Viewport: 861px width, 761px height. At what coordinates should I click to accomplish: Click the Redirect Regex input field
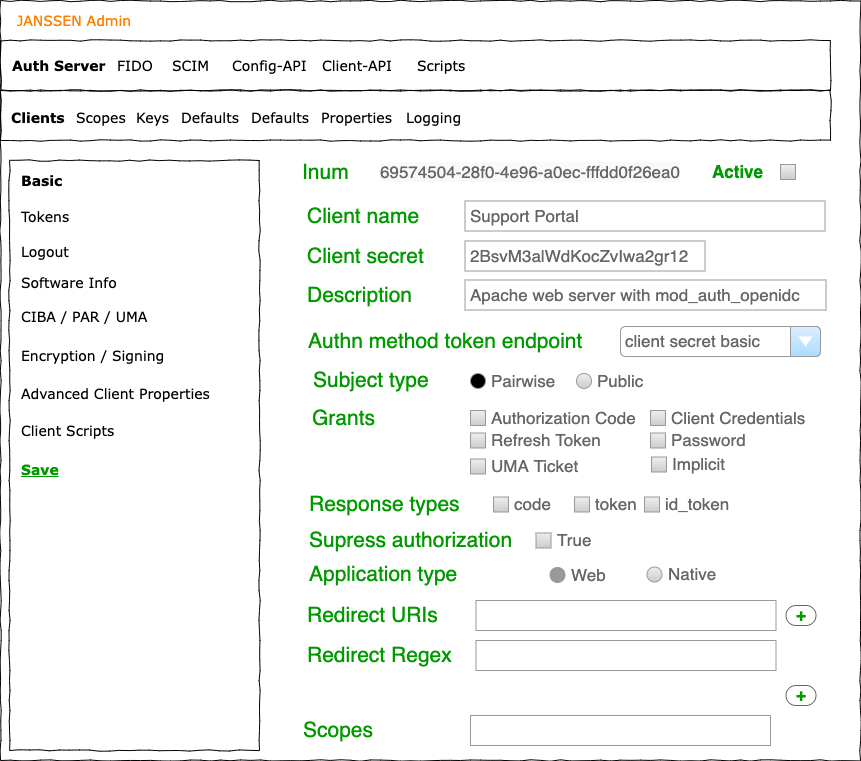coord(625,656)
